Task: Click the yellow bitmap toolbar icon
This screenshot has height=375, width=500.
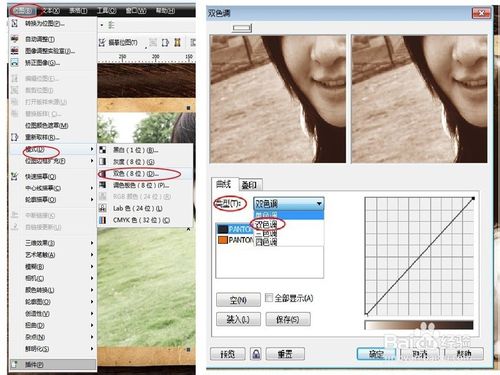Action: click(x=178, y=42)
